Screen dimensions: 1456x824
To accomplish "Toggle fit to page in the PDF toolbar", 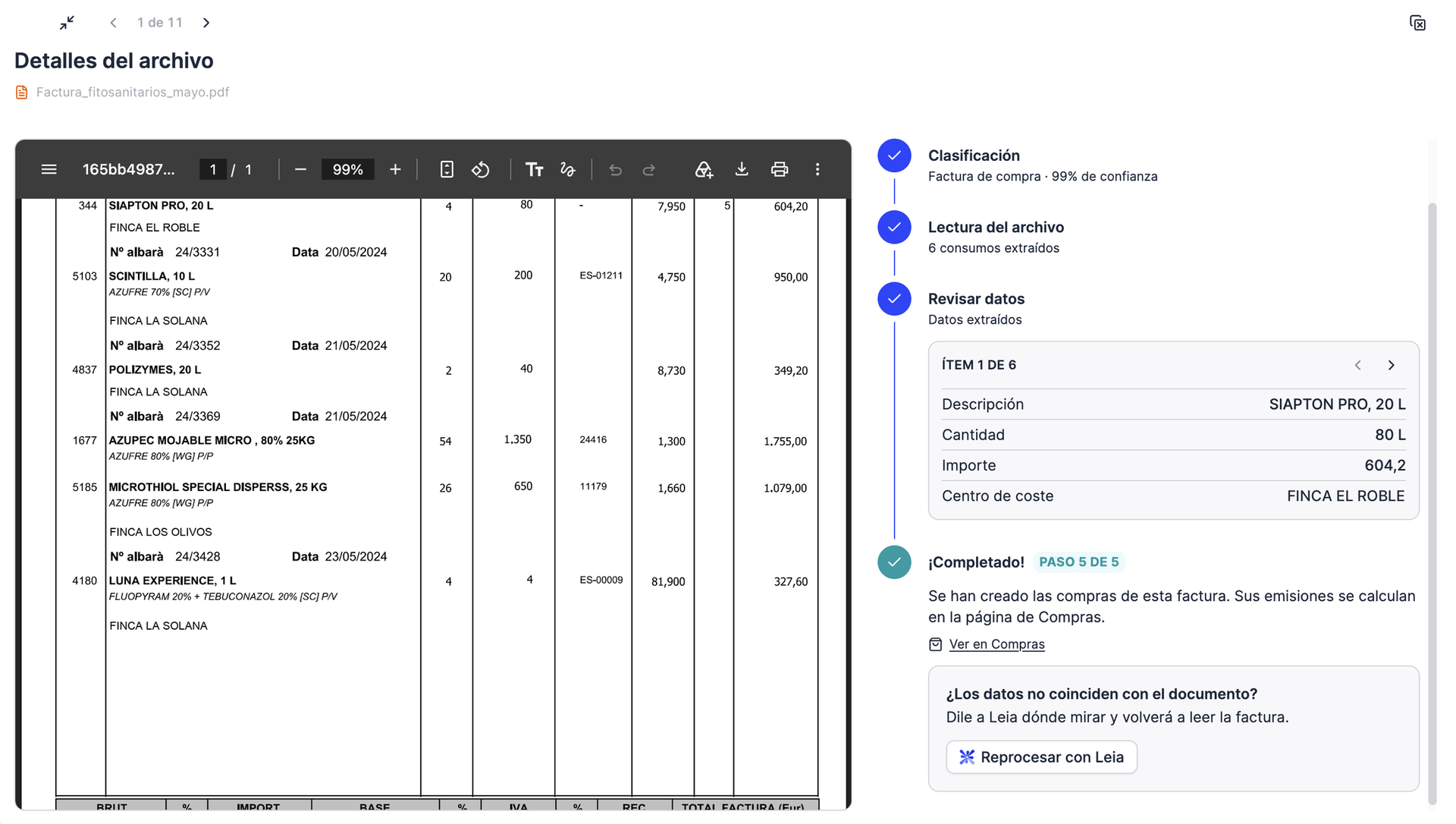I will (x=447, y=169).
